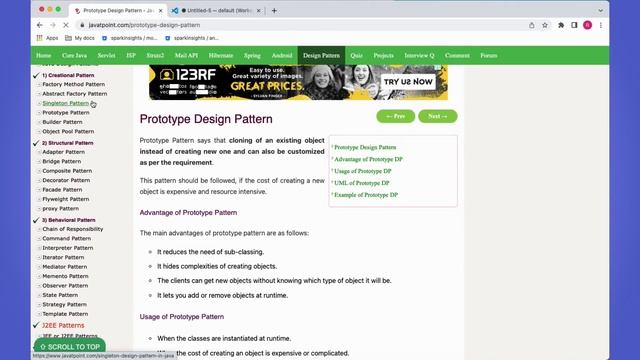This screenshot has width=640, height=360.
Task: Open Decorator Pattern sidebar link
Action: pos(66,180)
